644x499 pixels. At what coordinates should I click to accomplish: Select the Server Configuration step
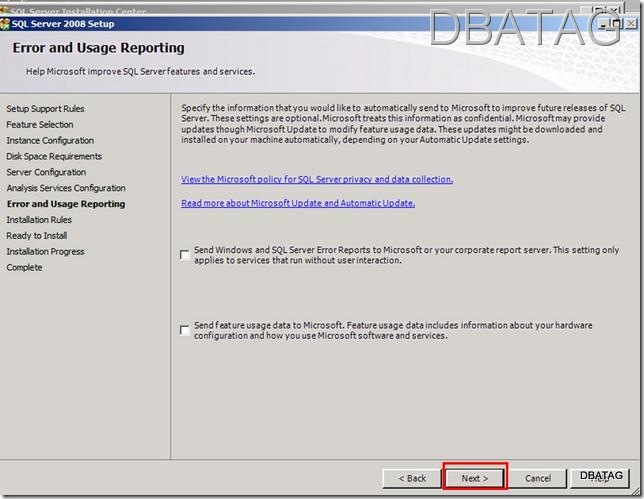[46, 172]
